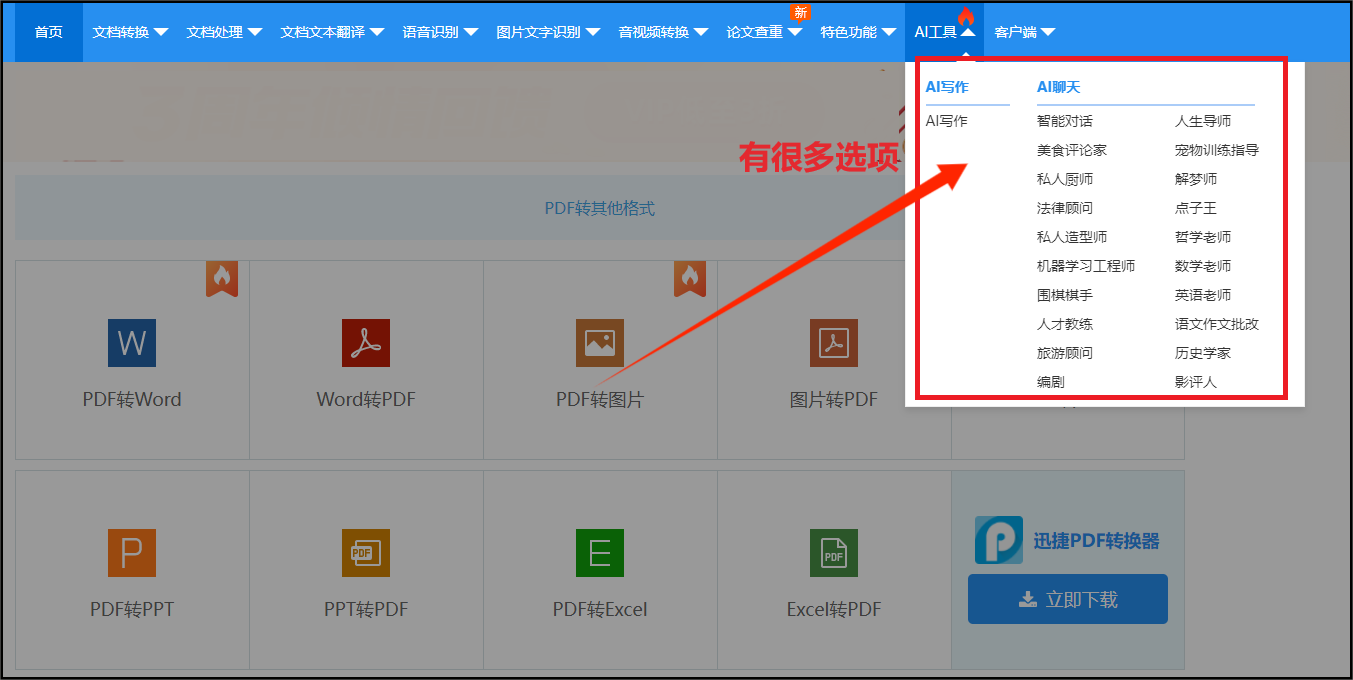Open the PDF转PPT converter icon
Image resolution: width=1353 pixels, height=680 pixels.
131,553
